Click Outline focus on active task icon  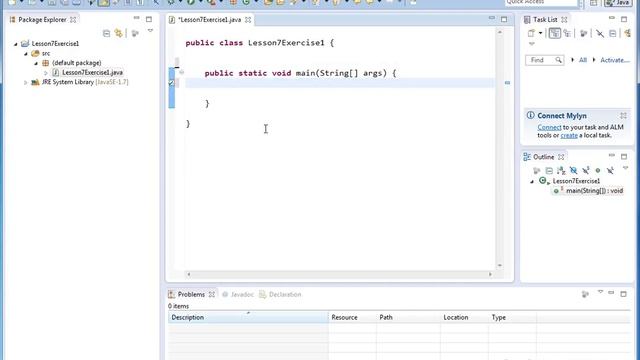(x=537, y=170)
